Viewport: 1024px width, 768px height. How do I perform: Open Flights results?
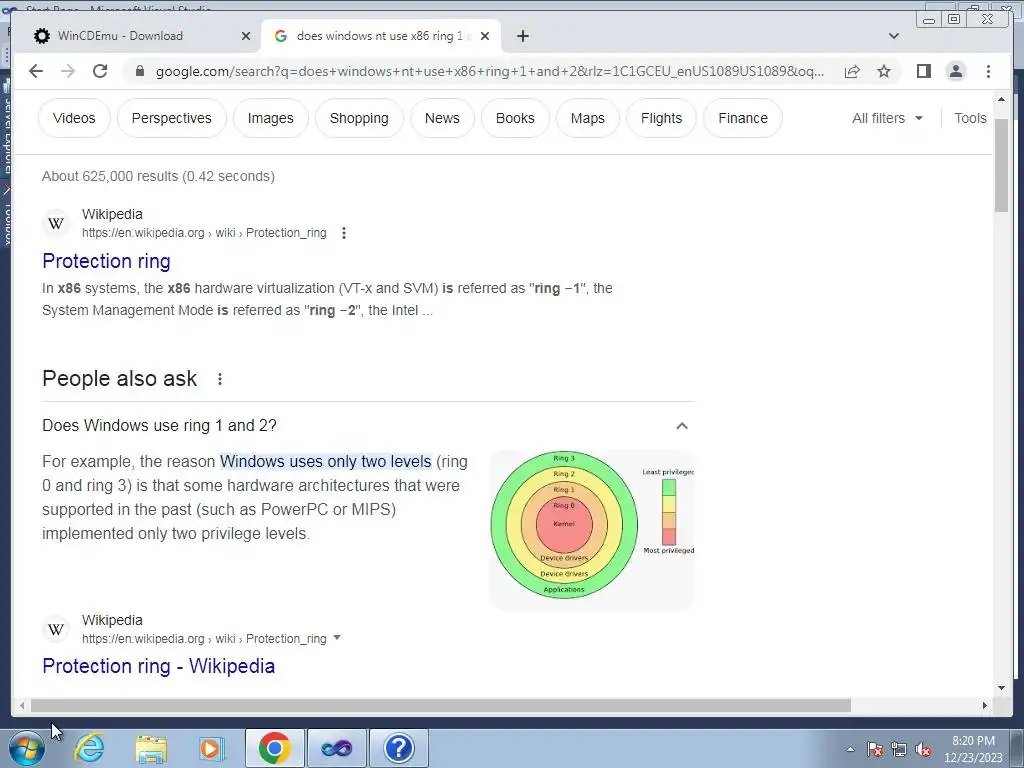click(661, 118)
